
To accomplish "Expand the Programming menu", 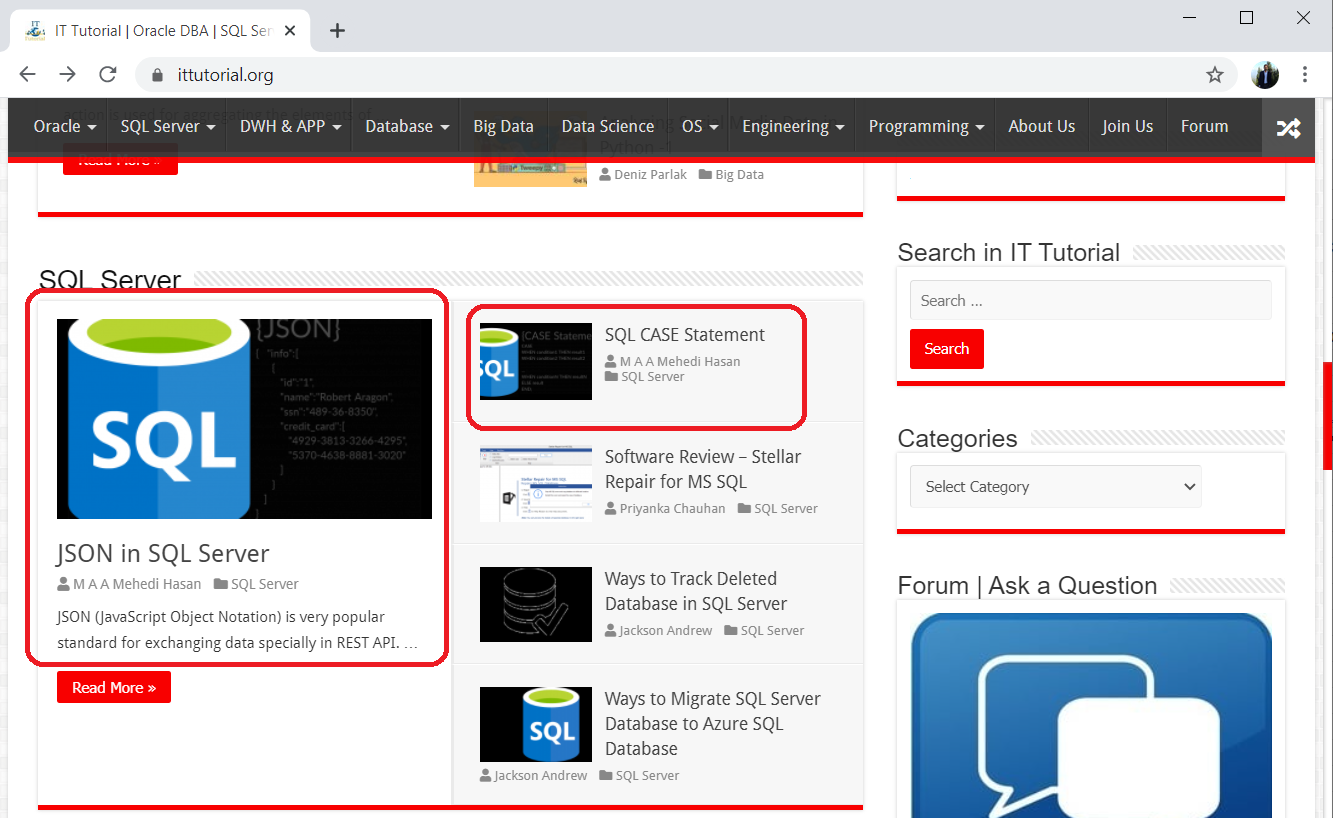I will pos(926,126).
